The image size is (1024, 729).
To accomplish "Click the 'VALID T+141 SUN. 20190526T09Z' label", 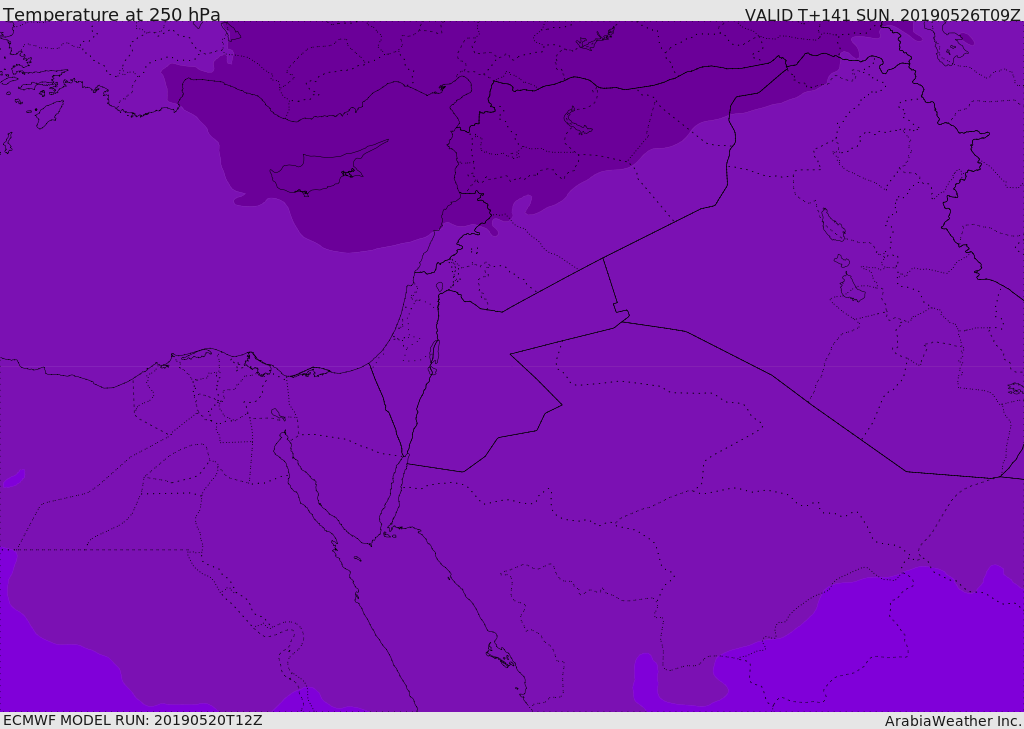I will 883,15.
